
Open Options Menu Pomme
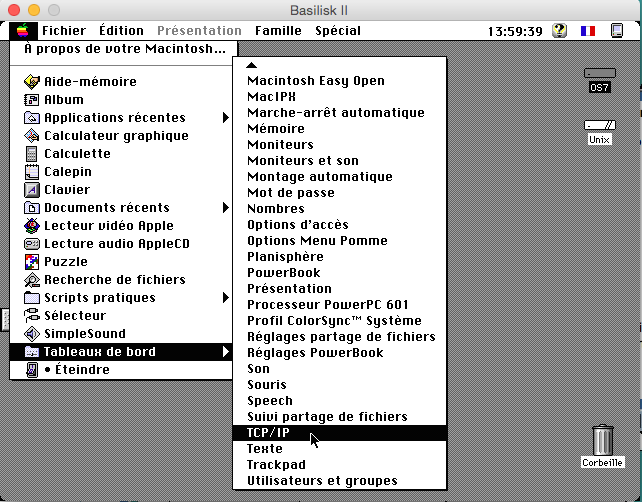(x=339, y=240)
